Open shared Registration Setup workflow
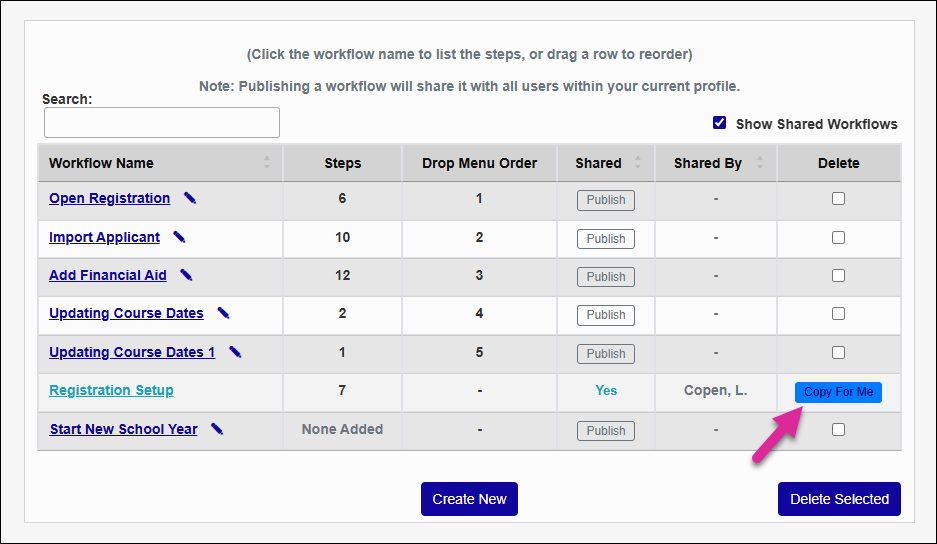This screenshot has height=544, width=937. 111,390
